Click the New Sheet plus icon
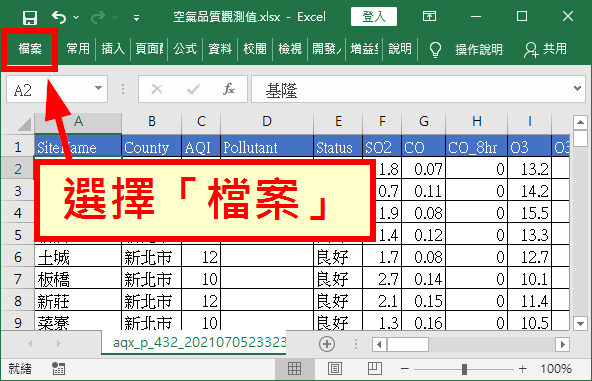This screenshot has width=592, height=381. [x=327, y=344]
